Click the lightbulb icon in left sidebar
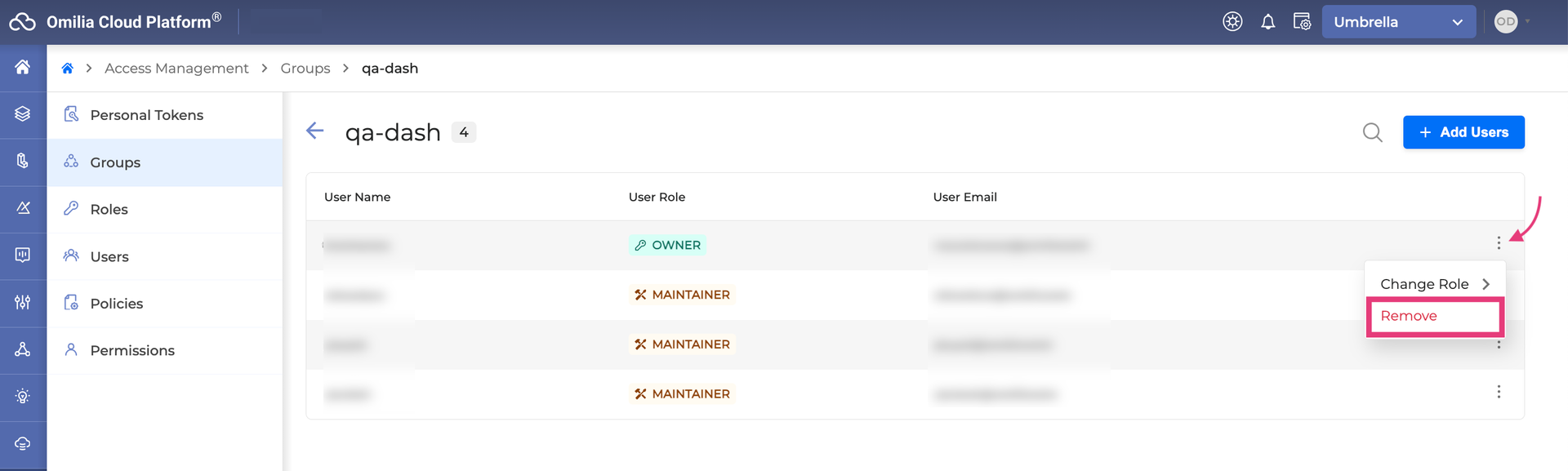Viewport: 1568px width, 471px height. pyautogui.click(x=23, y=397)
